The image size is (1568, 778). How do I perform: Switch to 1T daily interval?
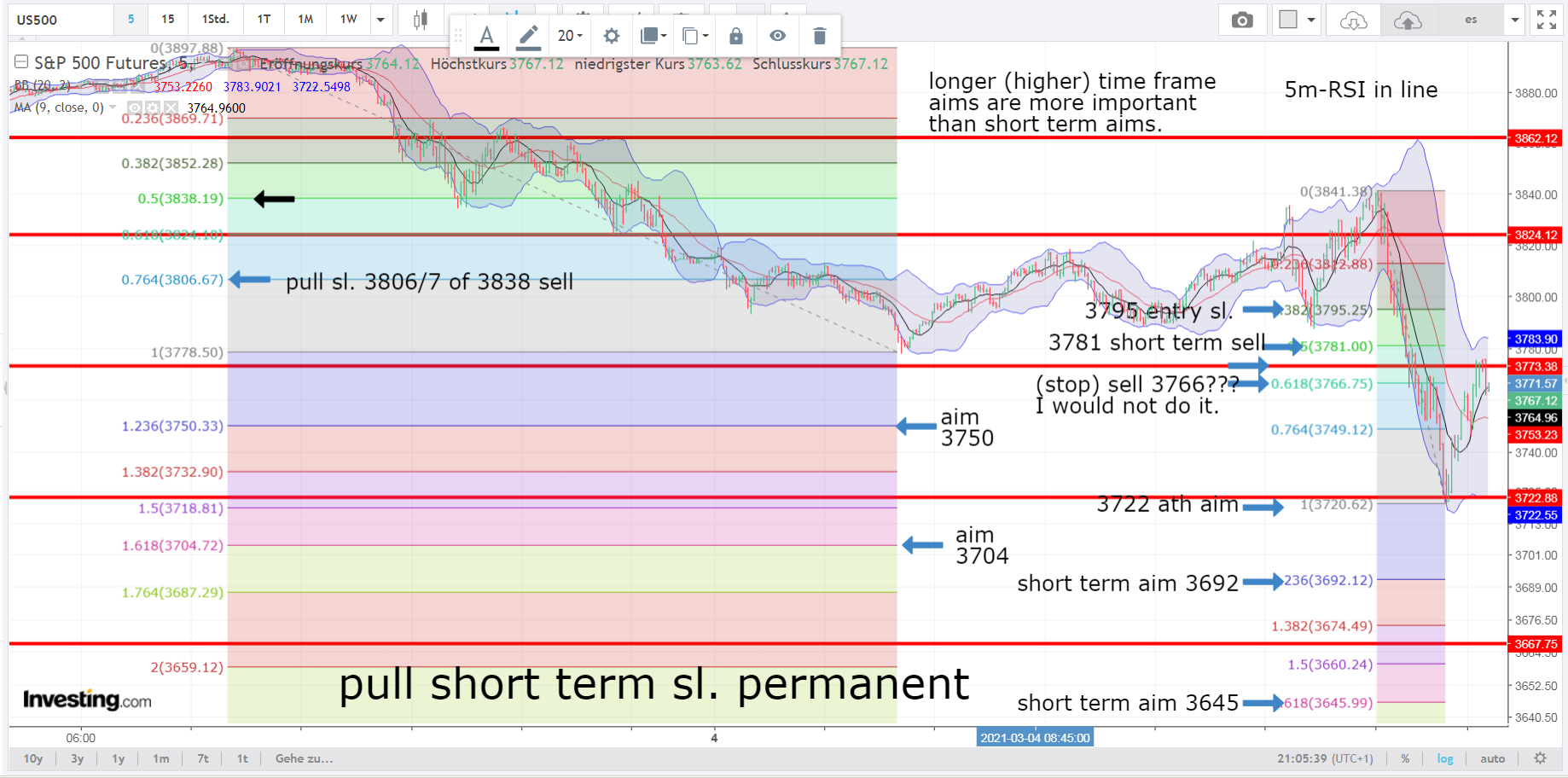tap(264, 19)
